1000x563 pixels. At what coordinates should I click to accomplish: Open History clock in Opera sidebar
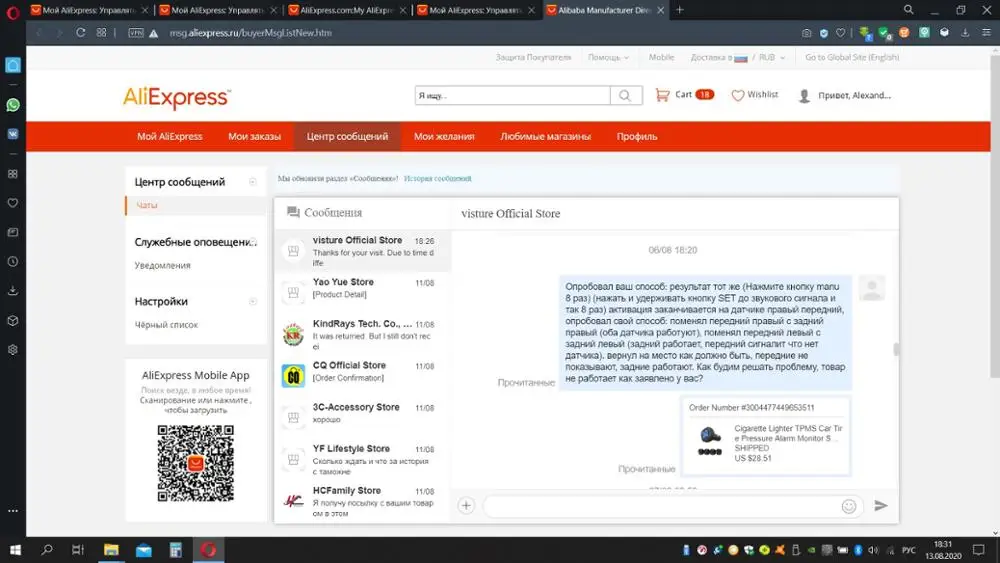tap(13, 261)
